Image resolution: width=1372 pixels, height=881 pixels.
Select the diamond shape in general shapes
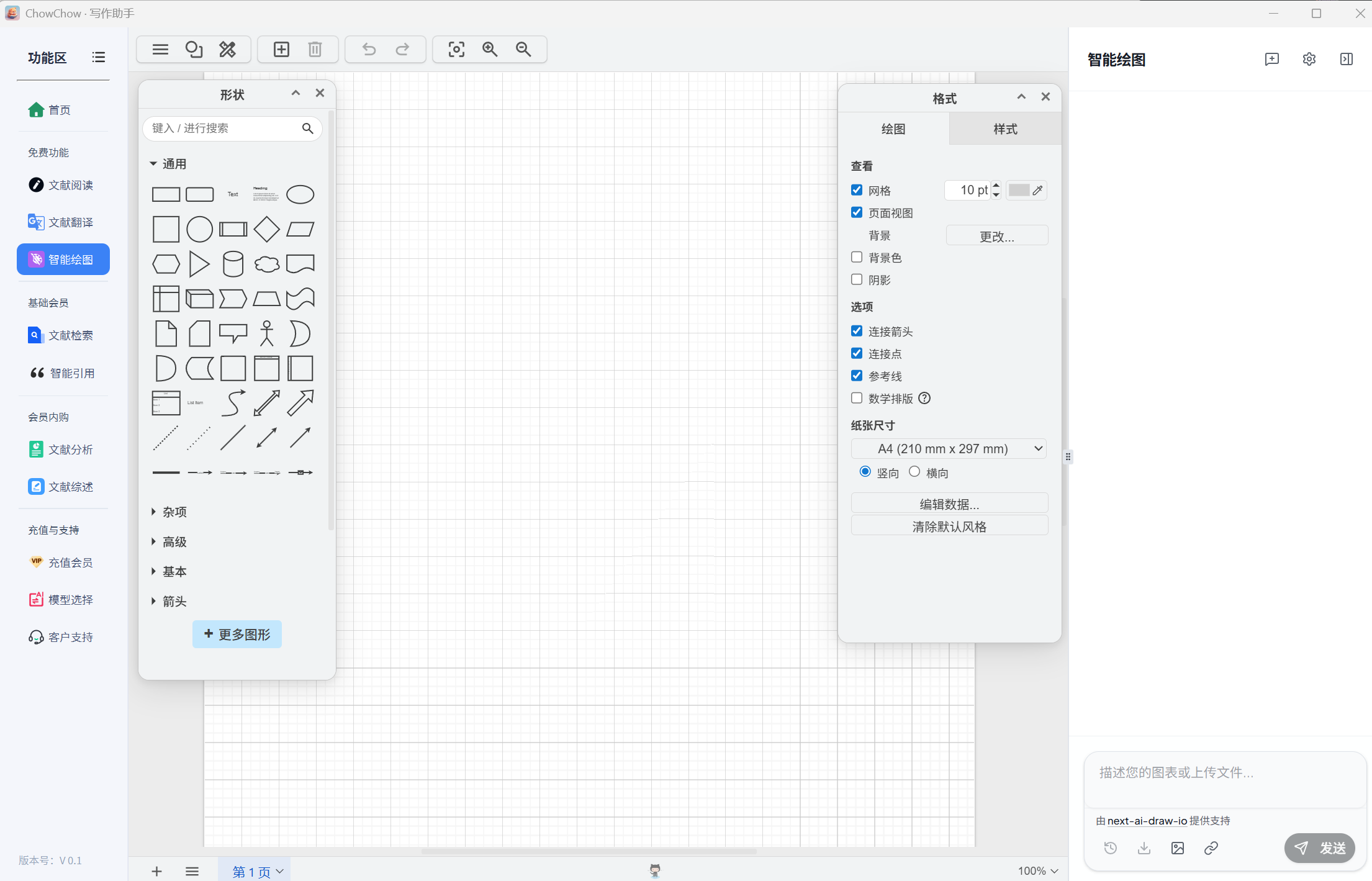pos(266,229)
